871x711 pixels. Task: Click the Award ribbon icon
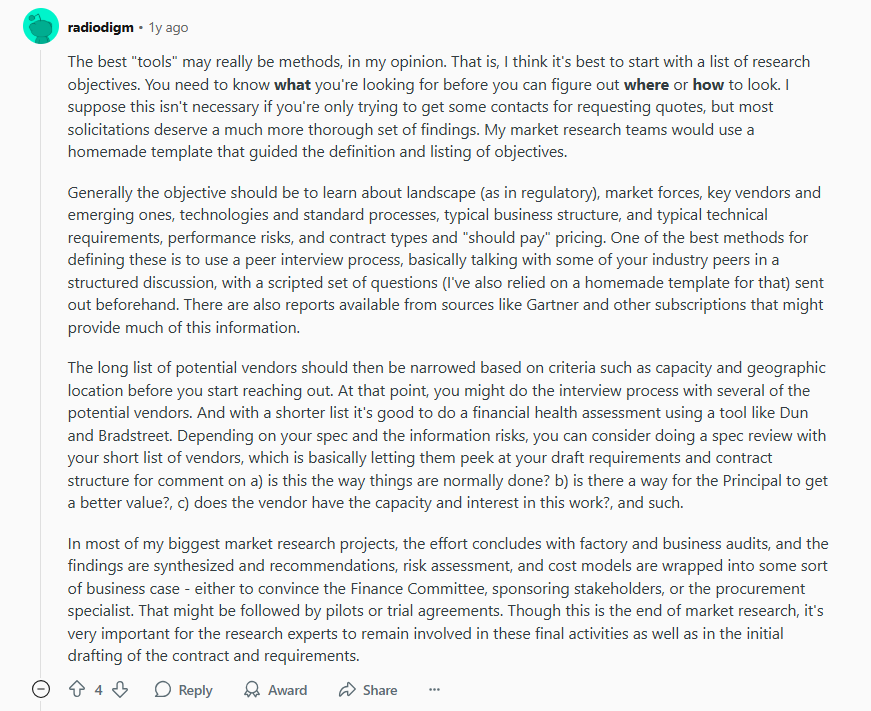252,689
